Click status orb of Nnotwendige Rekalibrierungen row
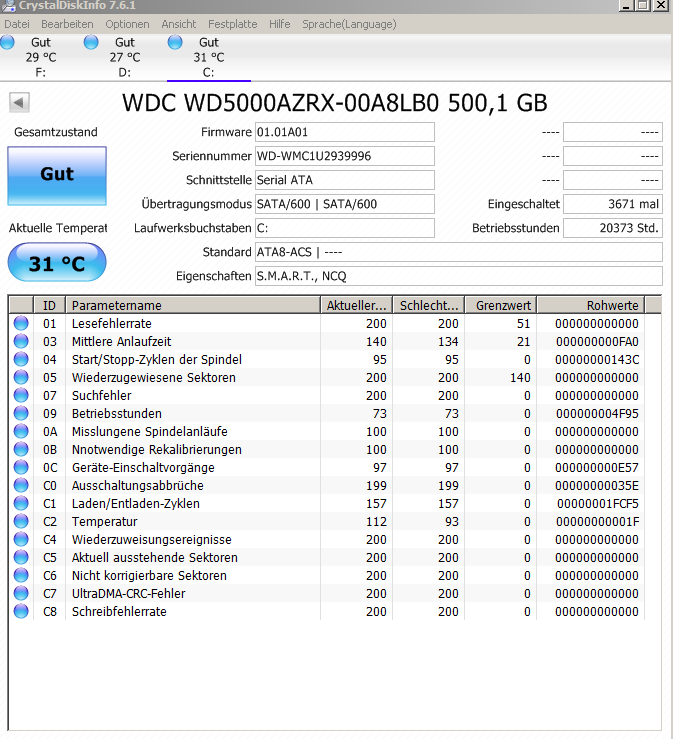Image resolution: width=673 pixels, height=739 pixels. 21,449
